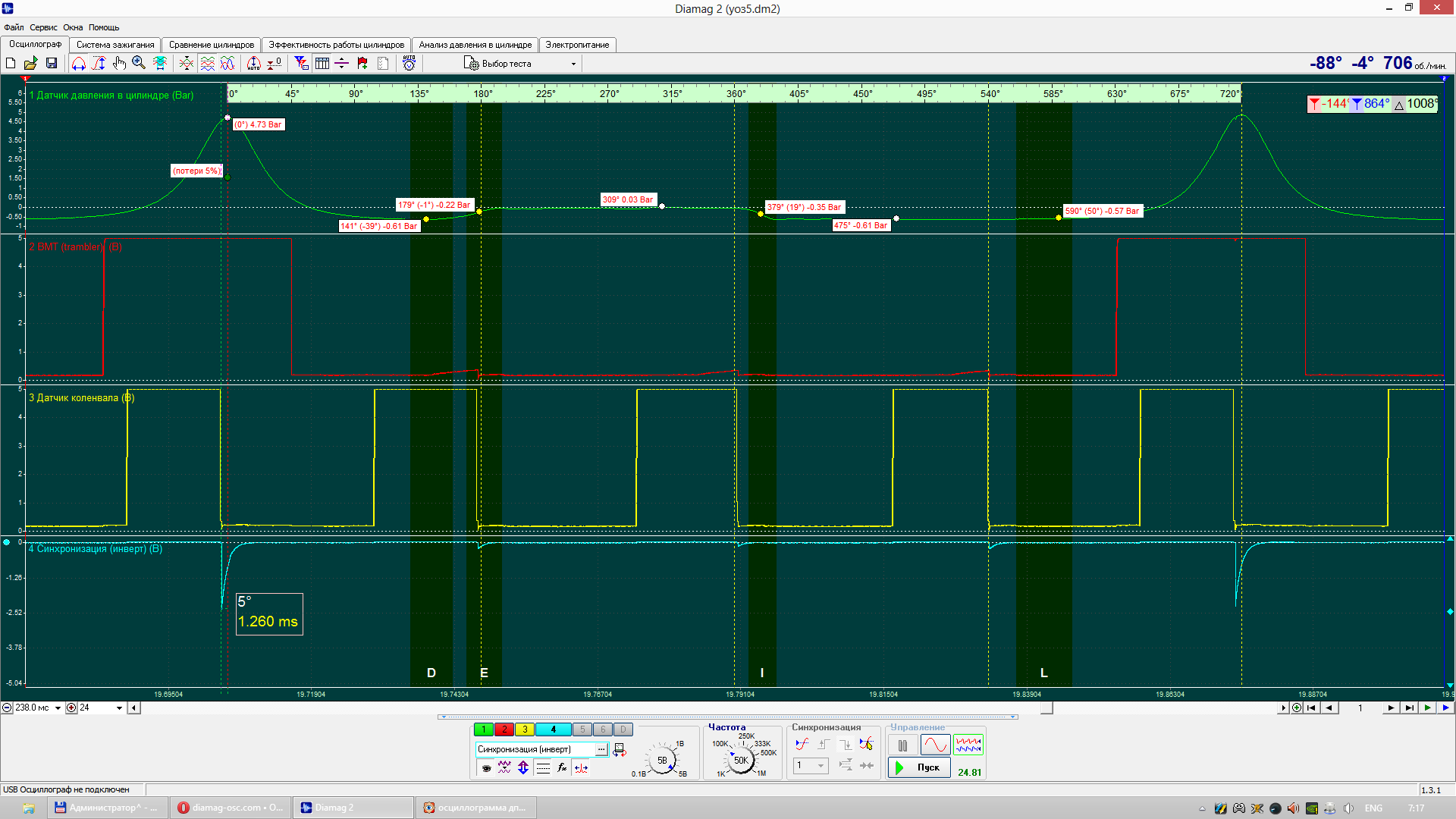This screenshot has height=819, width=1456.
Task: Click the AUTO scale icon
Action: 254,64
